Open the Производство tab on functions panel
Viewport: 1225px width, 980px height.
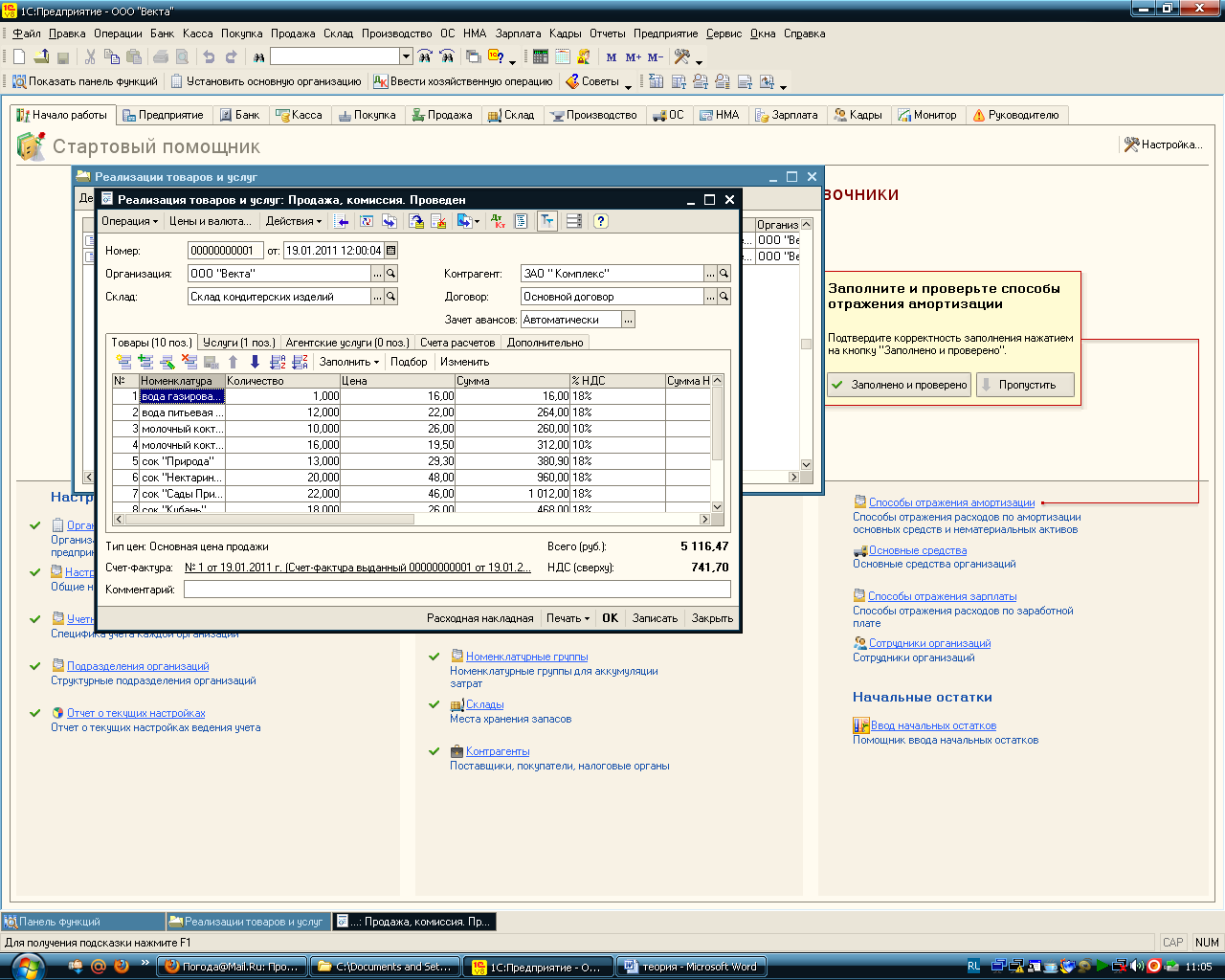(593, 115)
